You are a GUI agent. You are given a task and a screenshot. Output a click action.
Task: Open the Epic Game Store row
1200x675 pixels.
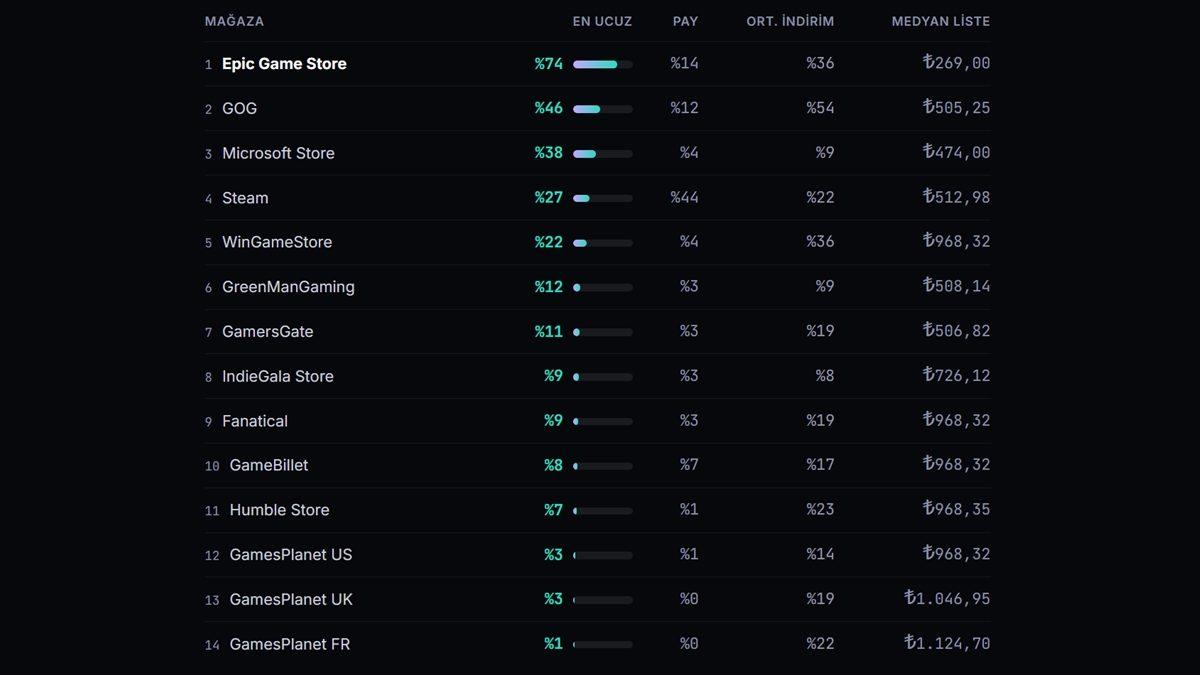pos(597,64)
